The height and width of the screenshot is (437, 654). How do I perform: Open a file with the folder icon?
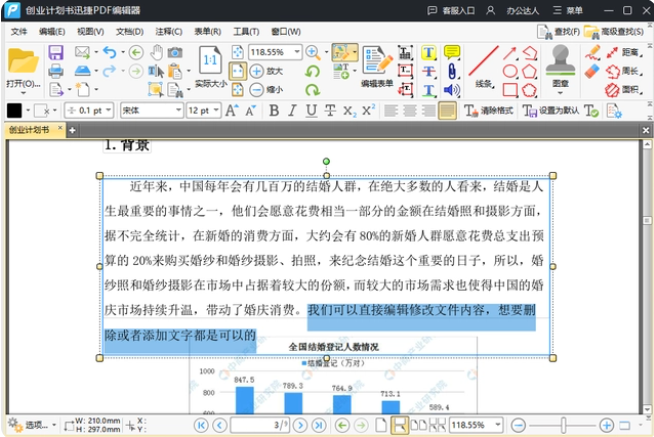23,61
